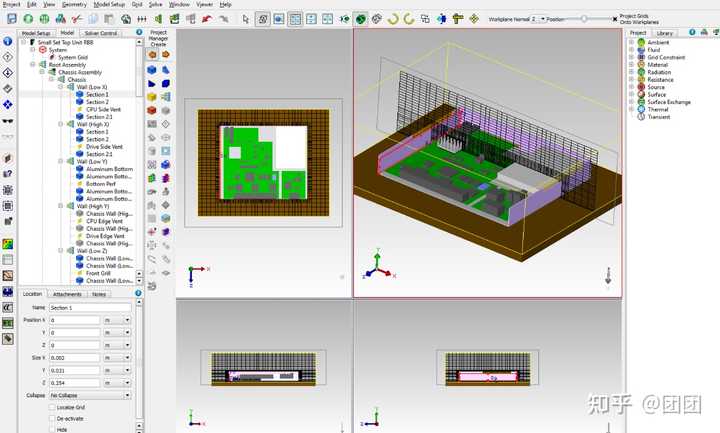Click the blue info icon atop left sidebar
The height and width of the screenshot is (433, 720).
[8, 41]
